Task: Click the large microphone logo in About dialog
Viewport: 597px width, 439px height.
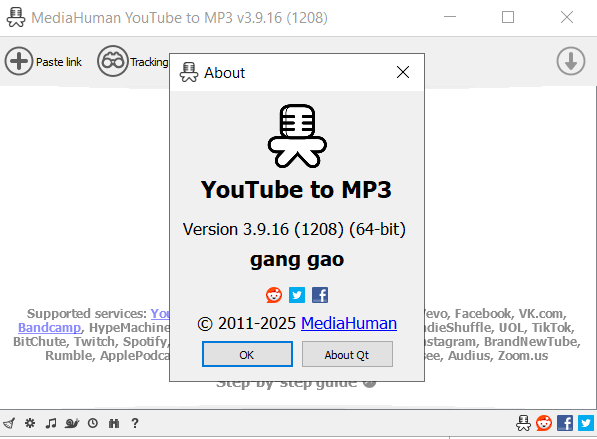Action: click(x=297, y=136)
